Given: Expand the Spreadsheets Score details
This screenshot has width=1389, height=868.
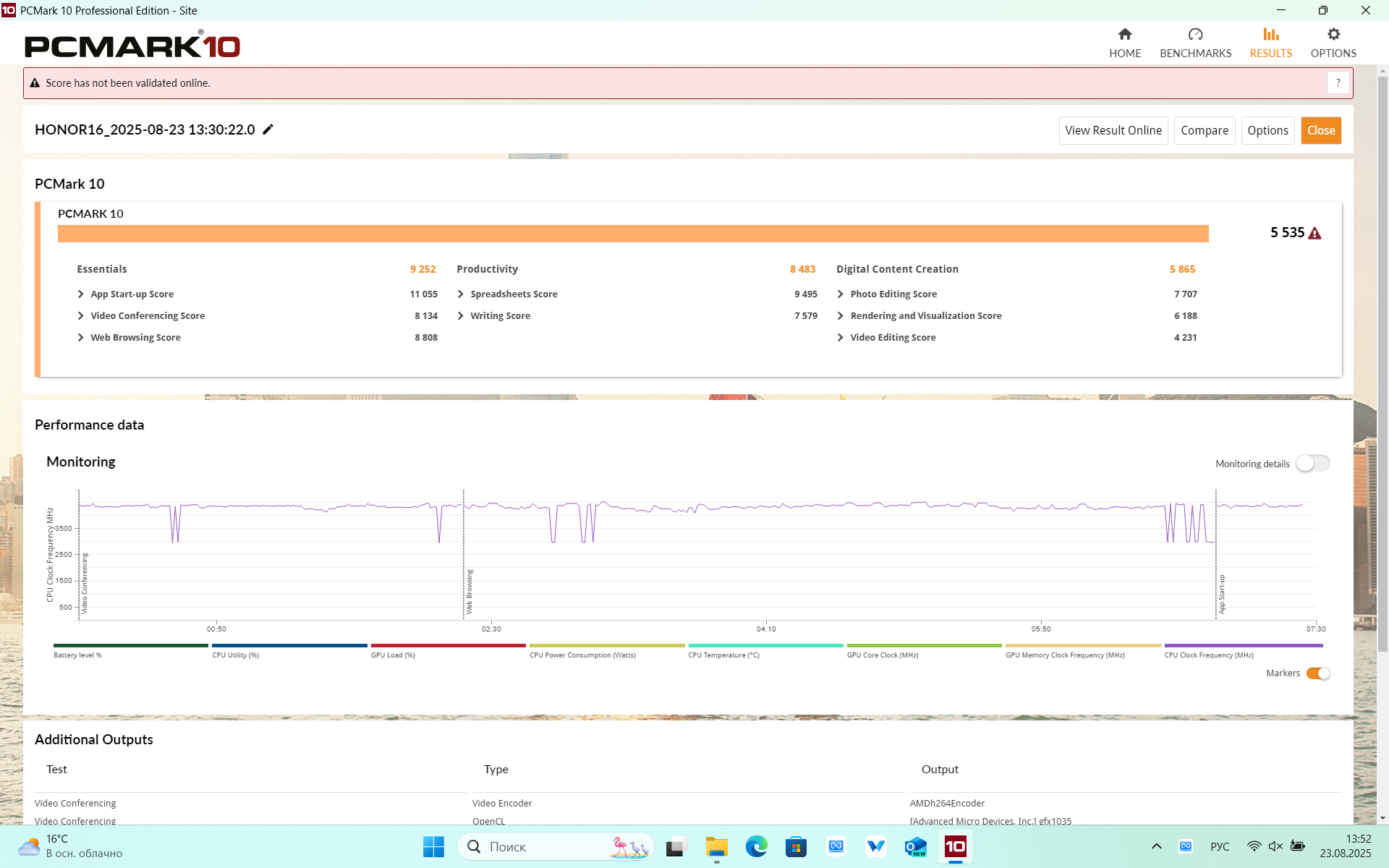Looking at the screenshot, I should click(x=461, y=294).
